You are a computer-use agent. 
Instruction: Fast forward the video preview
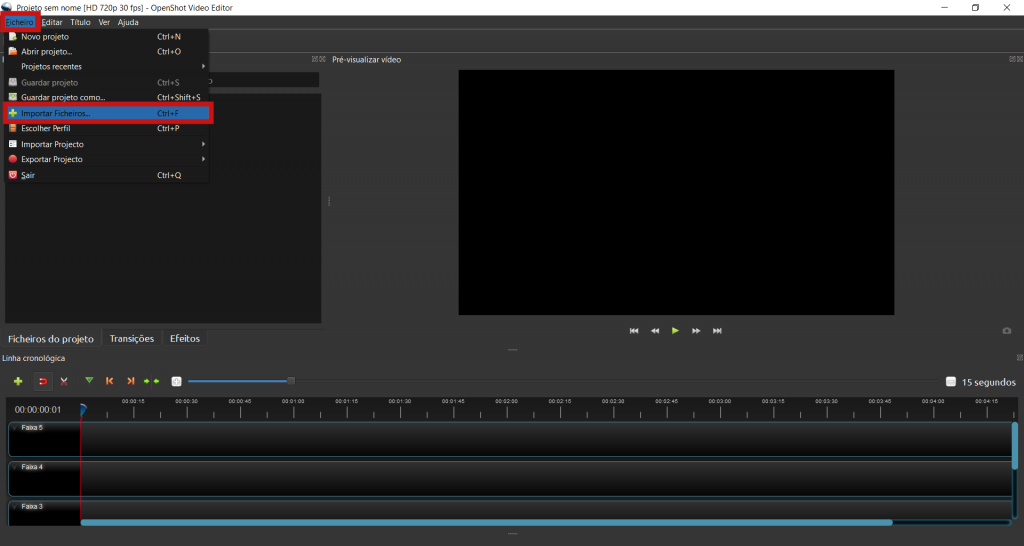[x=696, y=331]
